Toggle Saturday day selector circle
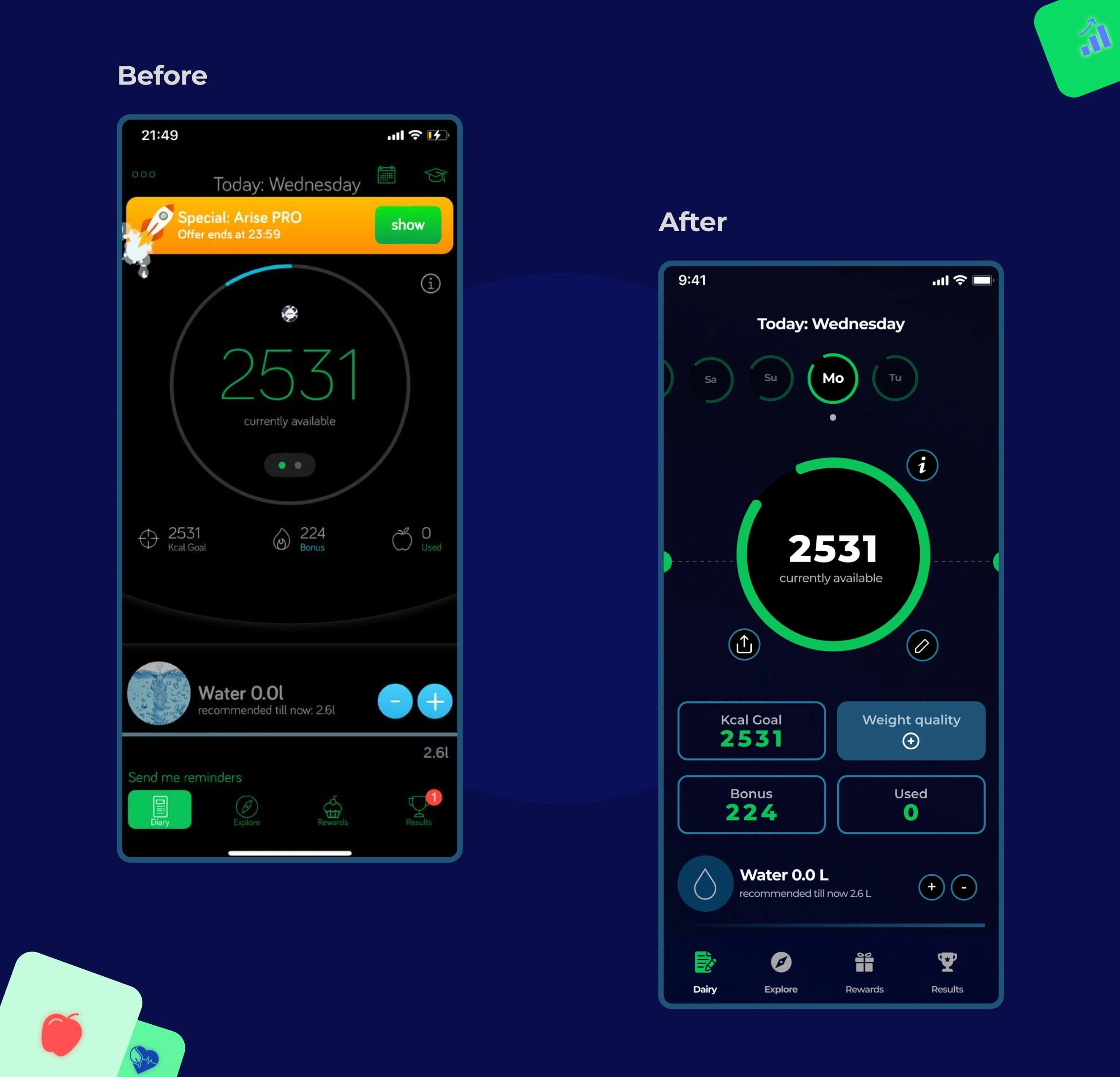 pyautogui.click(x=713, y=378)
